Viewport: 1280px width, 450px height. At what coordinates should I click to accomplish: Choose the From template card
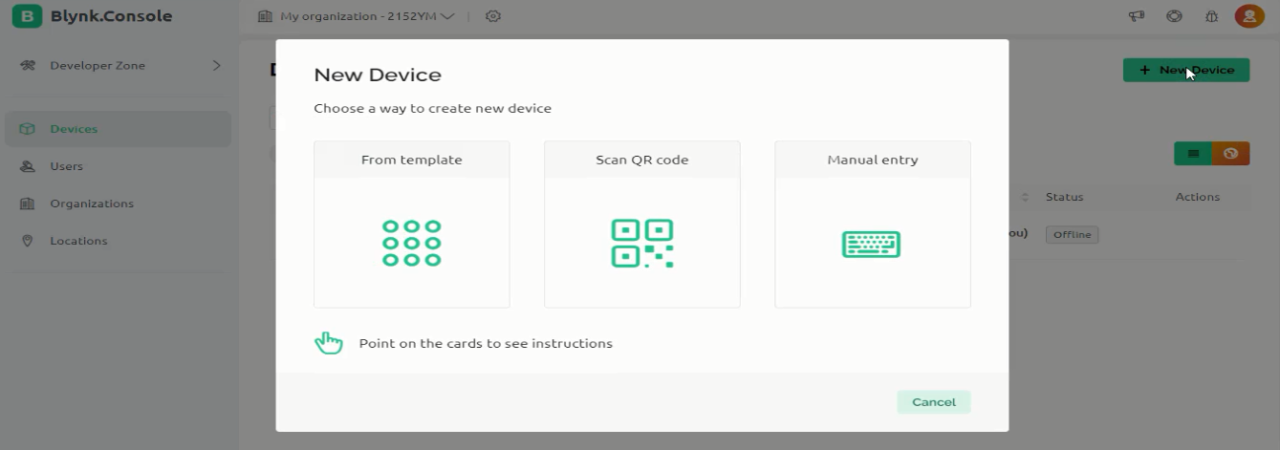(x=411, y=224)
